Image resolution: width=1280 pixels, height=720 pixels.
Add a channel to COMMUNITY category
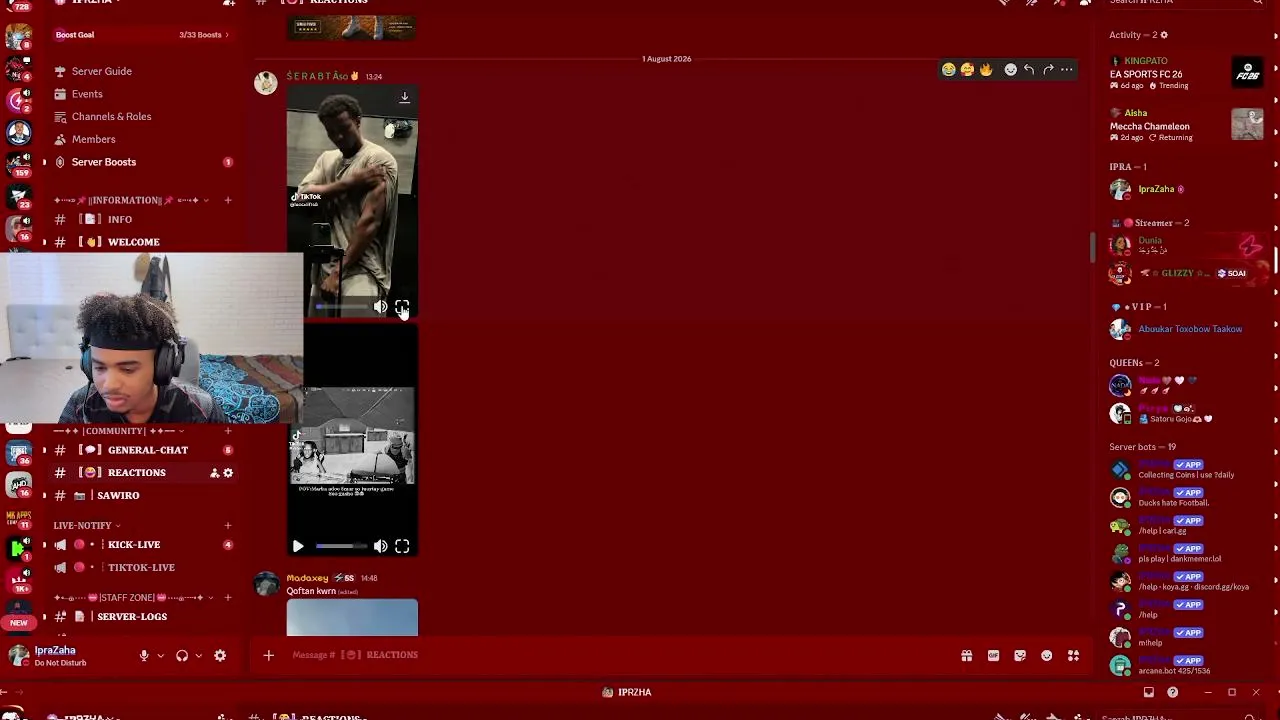(x=227, y=431)
